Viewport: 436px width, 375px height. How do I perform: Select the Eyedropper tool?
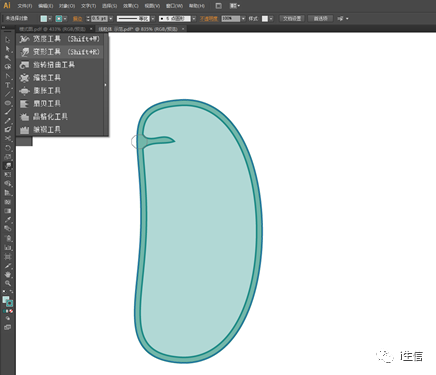click(x=8, y=220)
